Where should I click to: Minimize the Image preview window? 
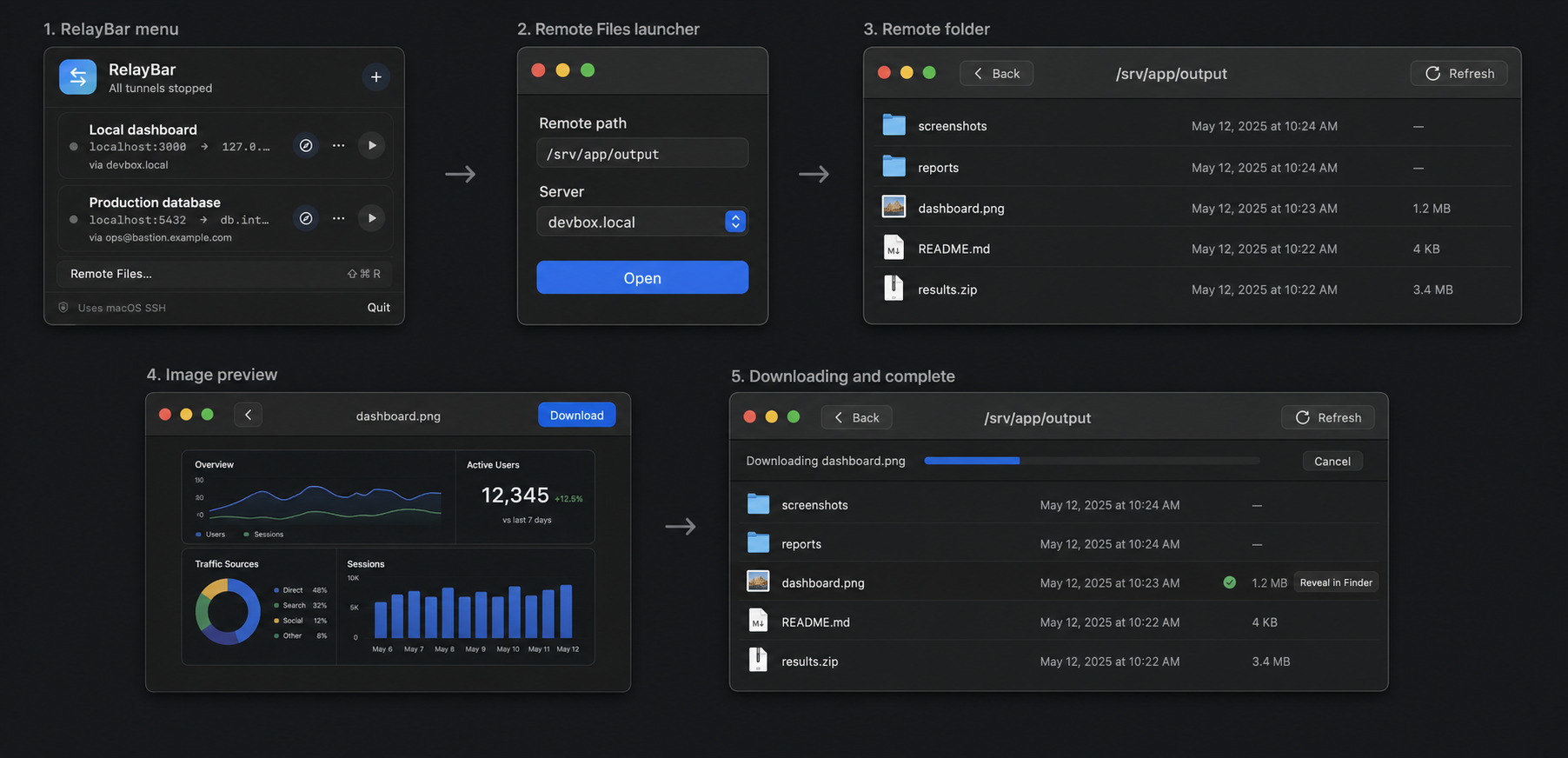click(186, 415)
